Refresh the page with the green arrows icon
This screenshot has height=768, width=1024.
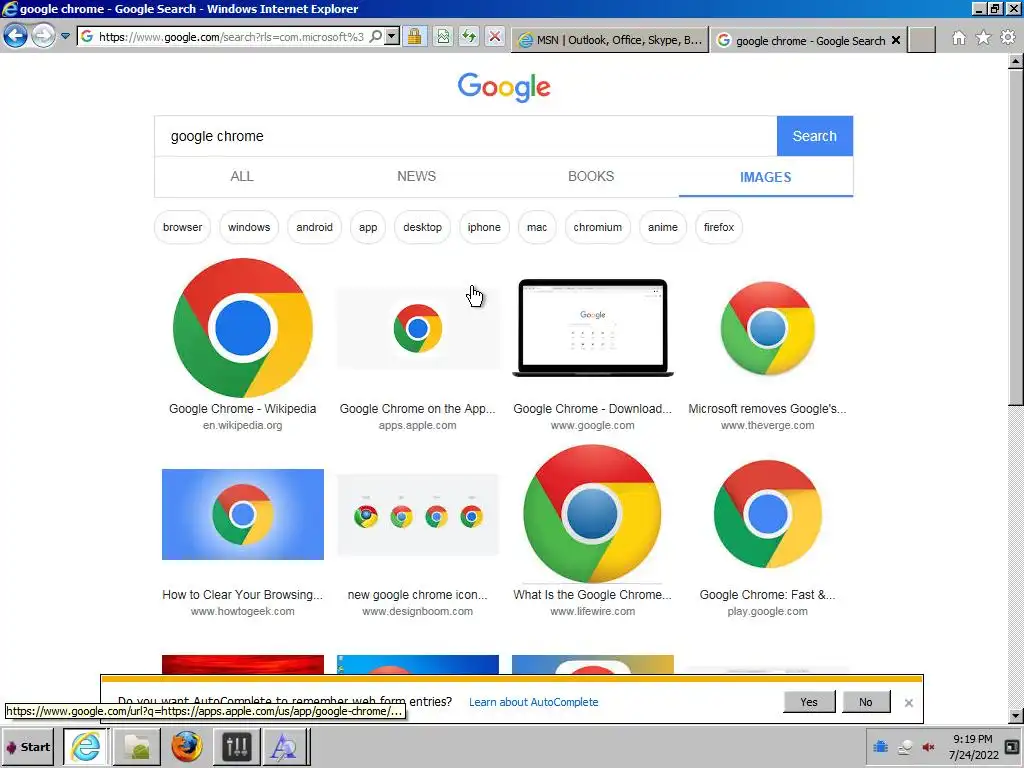(469, 37)
